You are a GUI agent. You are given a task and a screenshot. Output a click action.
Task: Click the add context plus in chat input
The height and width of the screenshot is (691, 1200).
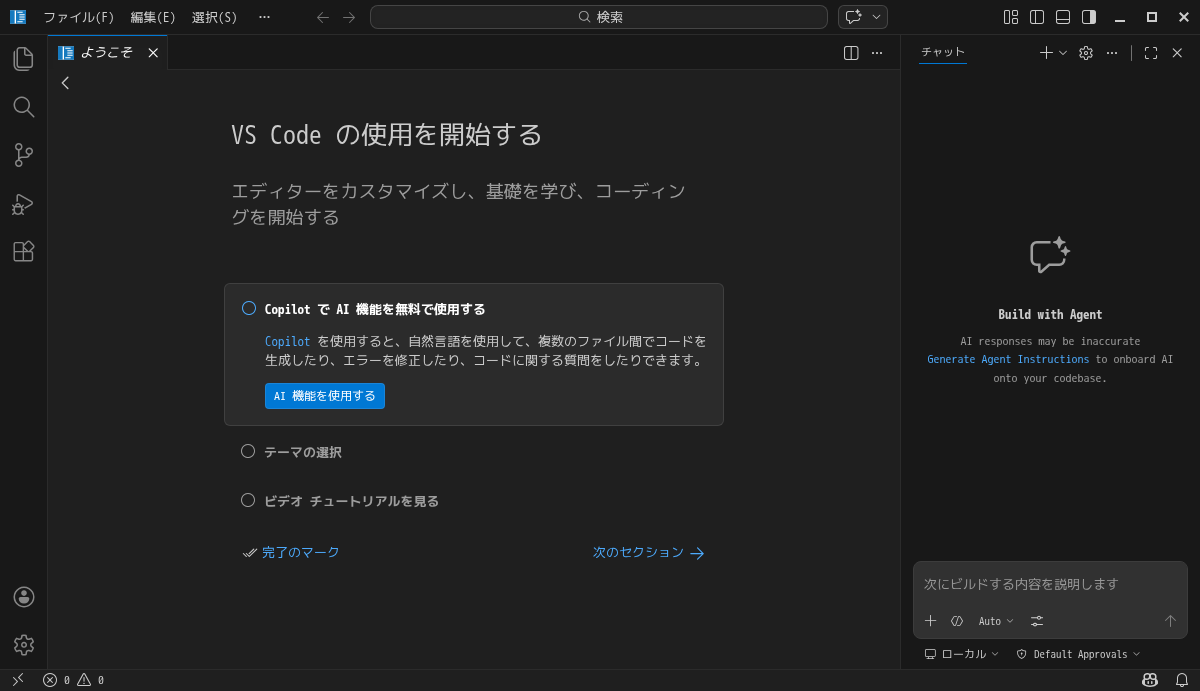tap(931, 621)
